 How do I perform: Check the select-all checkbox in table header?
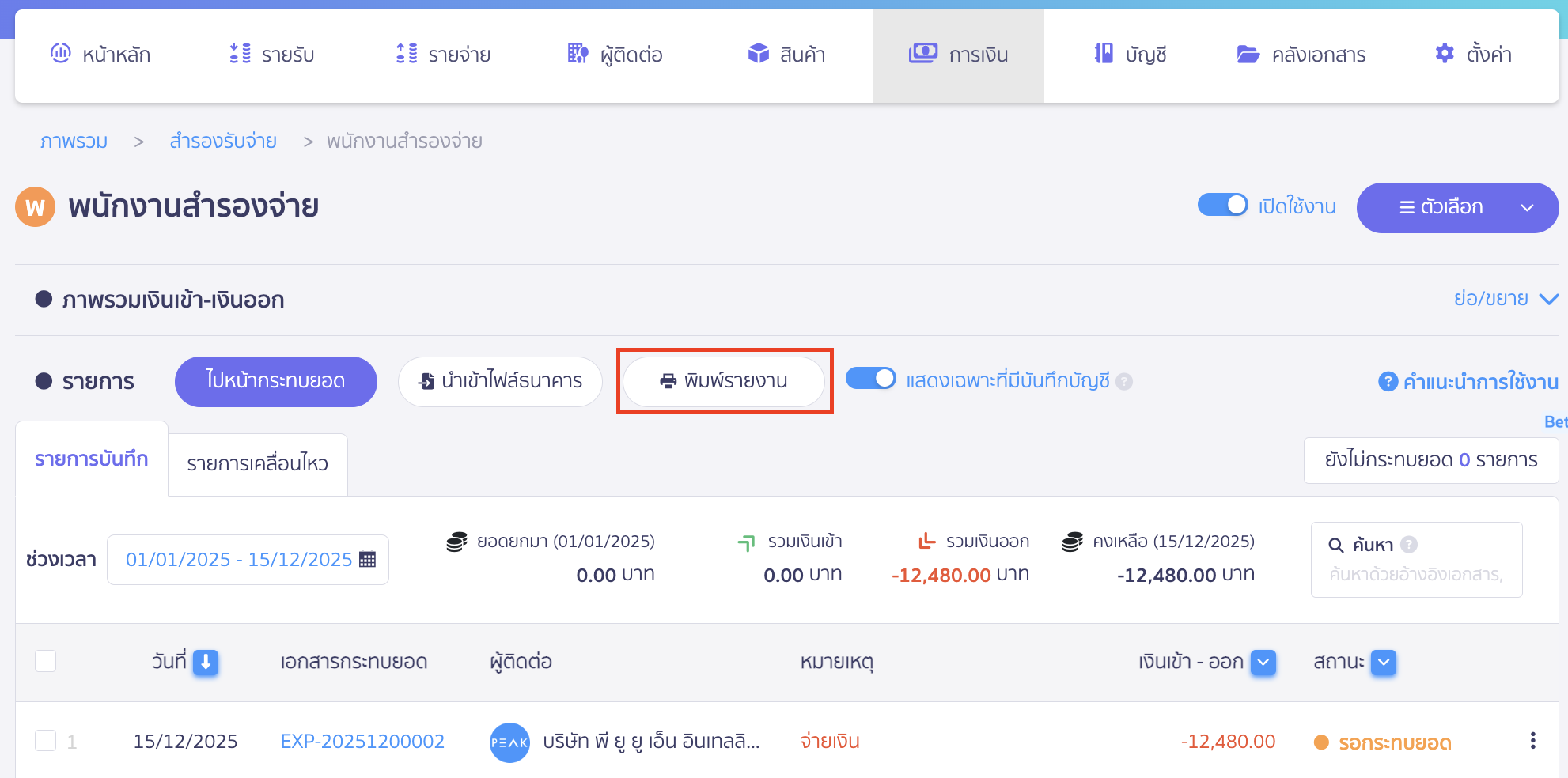tap(46, 661)
